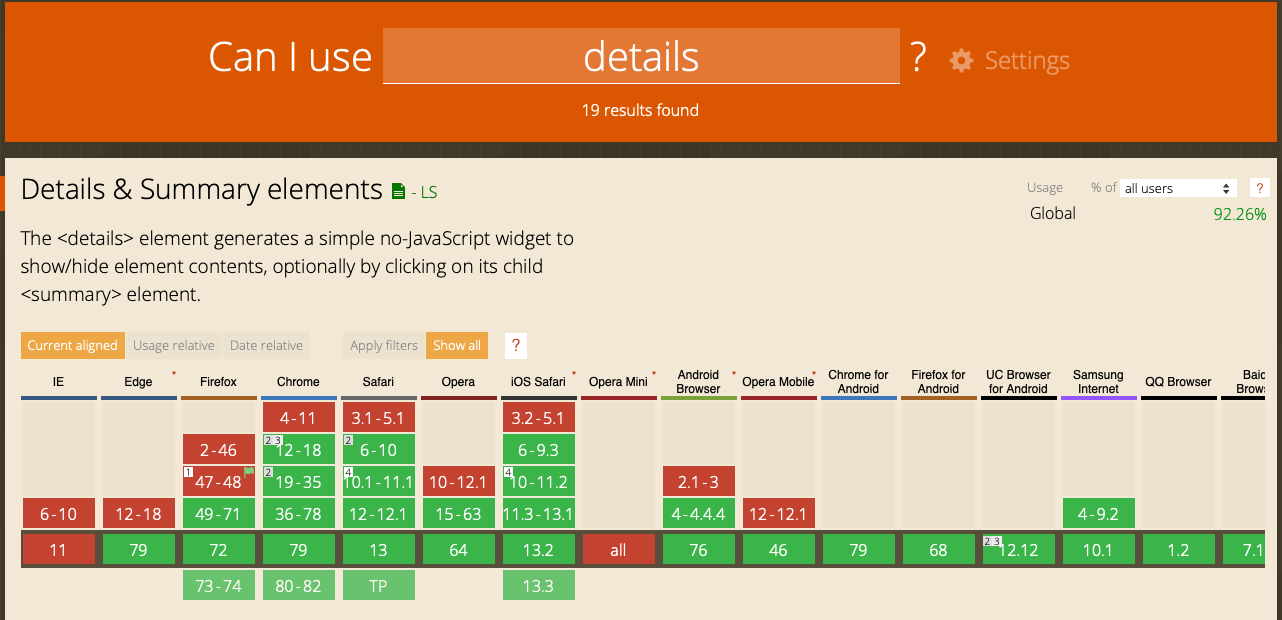This screenshot has width=1282, height=620.
Task: Click the Firefox 2-46 version cell
Action: point(219,450)
